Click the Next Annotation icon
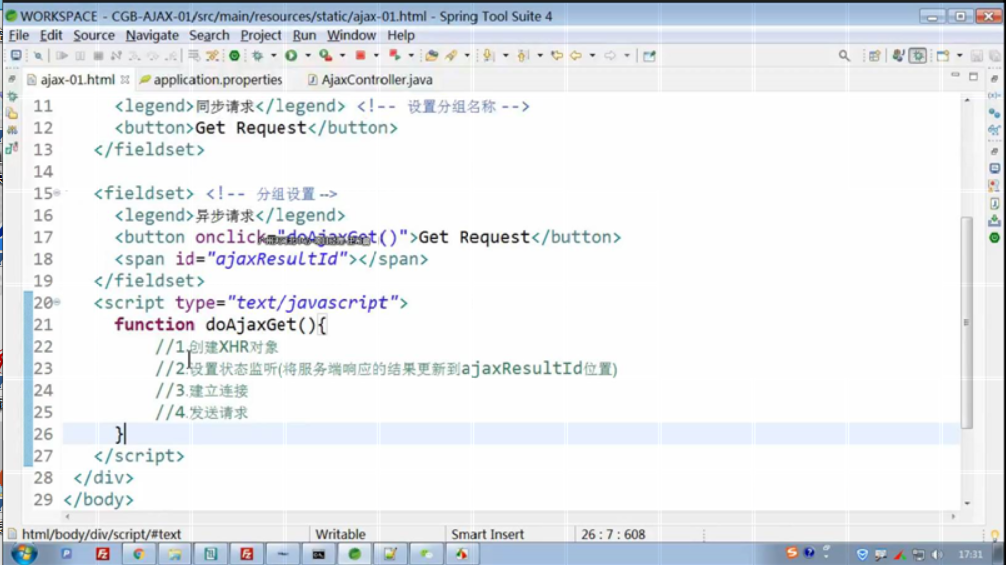1006x565 pixels. 489,56
